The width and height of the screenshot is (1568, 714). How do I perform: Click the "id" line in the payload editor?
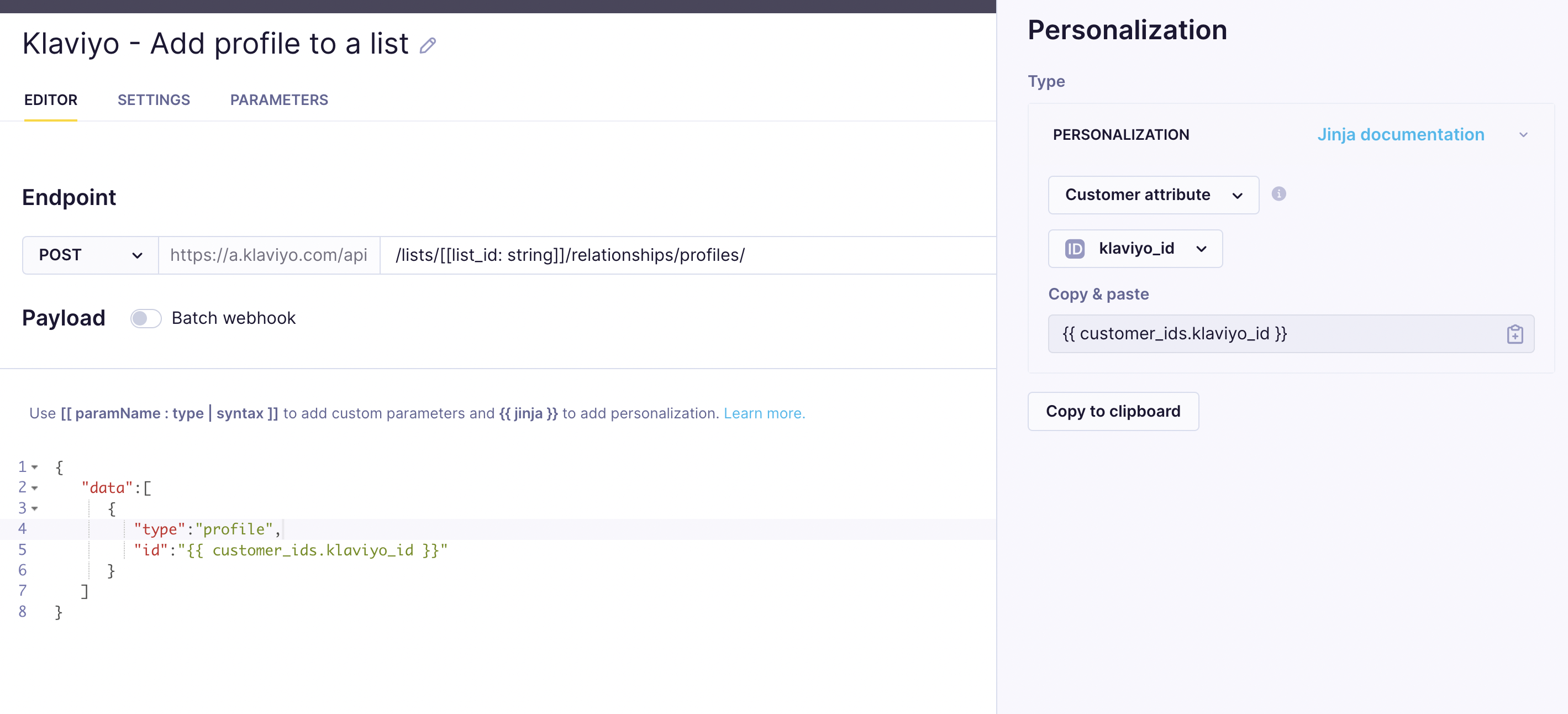click(291, 550)
